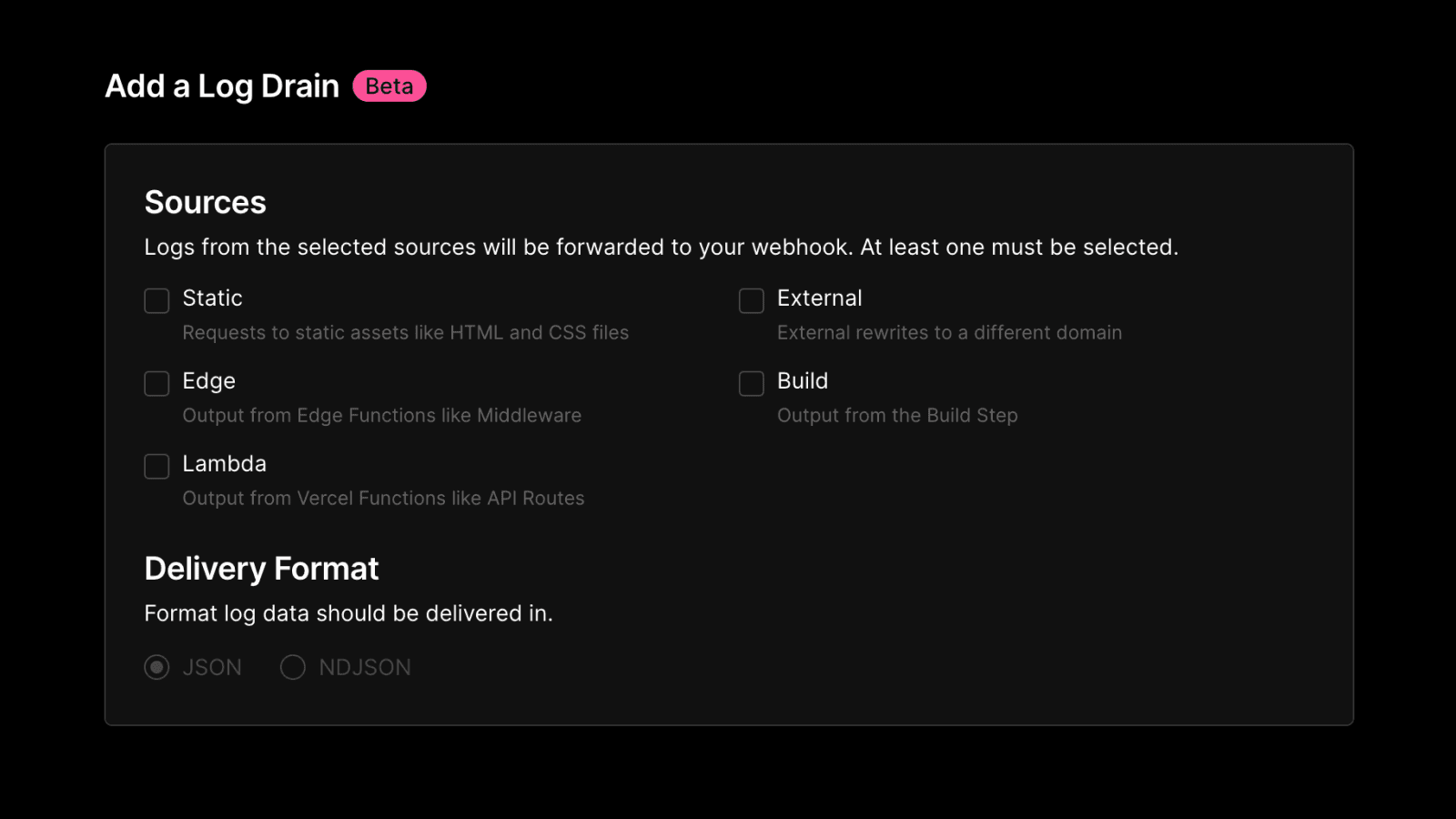Click the Vercel Functions API Routes description
The image size is (1456, 819).
click(383, 499)
